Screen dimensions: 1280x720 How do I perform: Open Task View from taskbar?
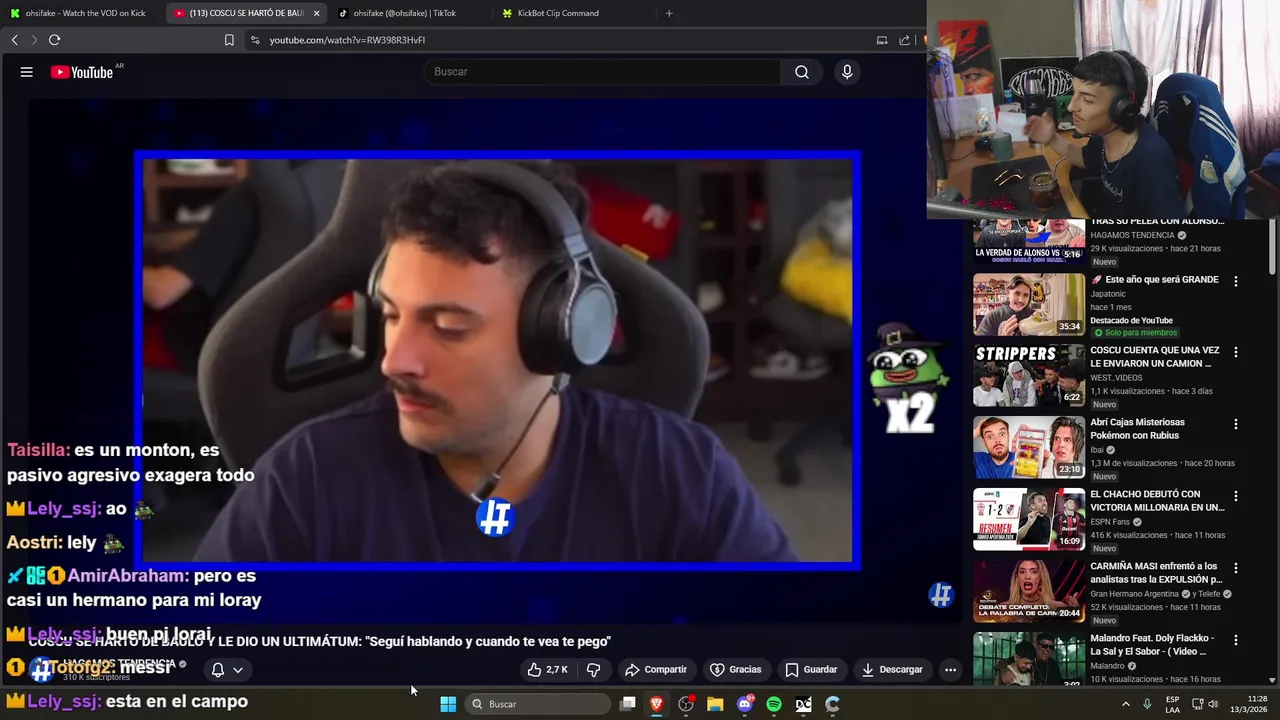coord(628,704)
